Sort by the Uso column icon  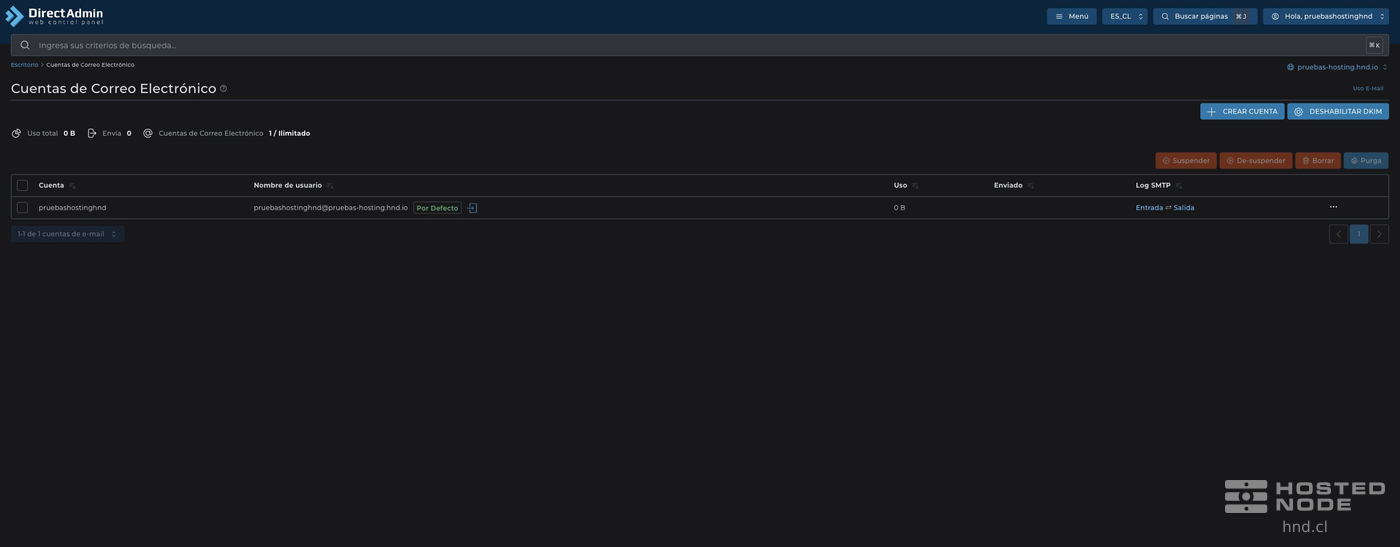point(915,186)
